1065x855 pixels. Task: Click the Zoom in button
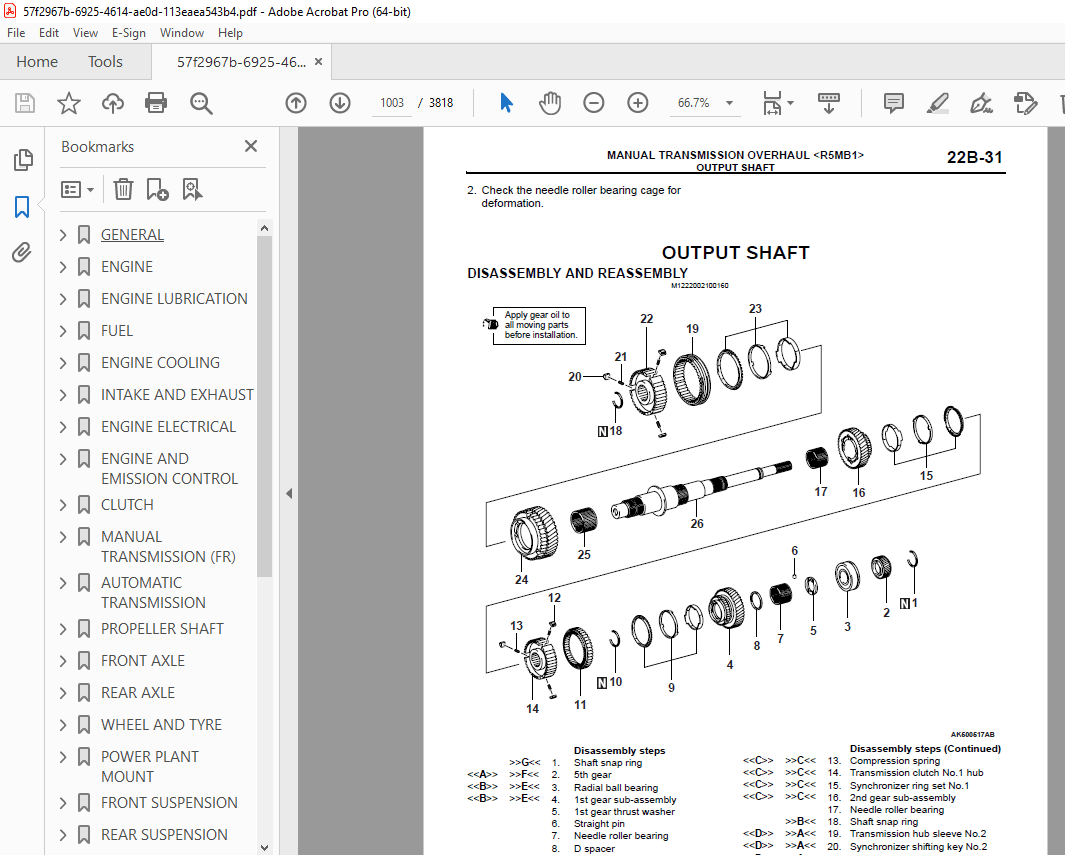637,102
